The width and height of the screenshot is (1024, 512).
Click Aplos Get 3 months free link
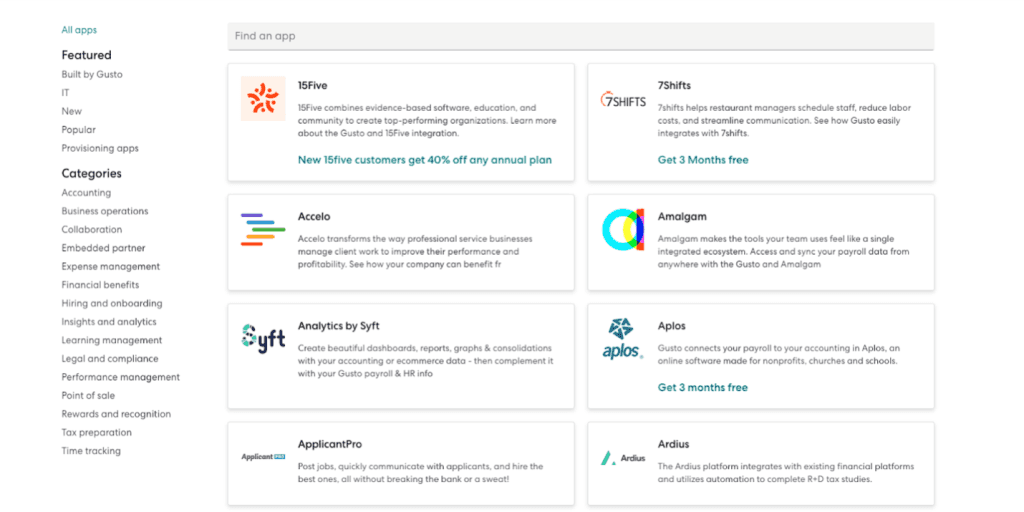point(702,387)
